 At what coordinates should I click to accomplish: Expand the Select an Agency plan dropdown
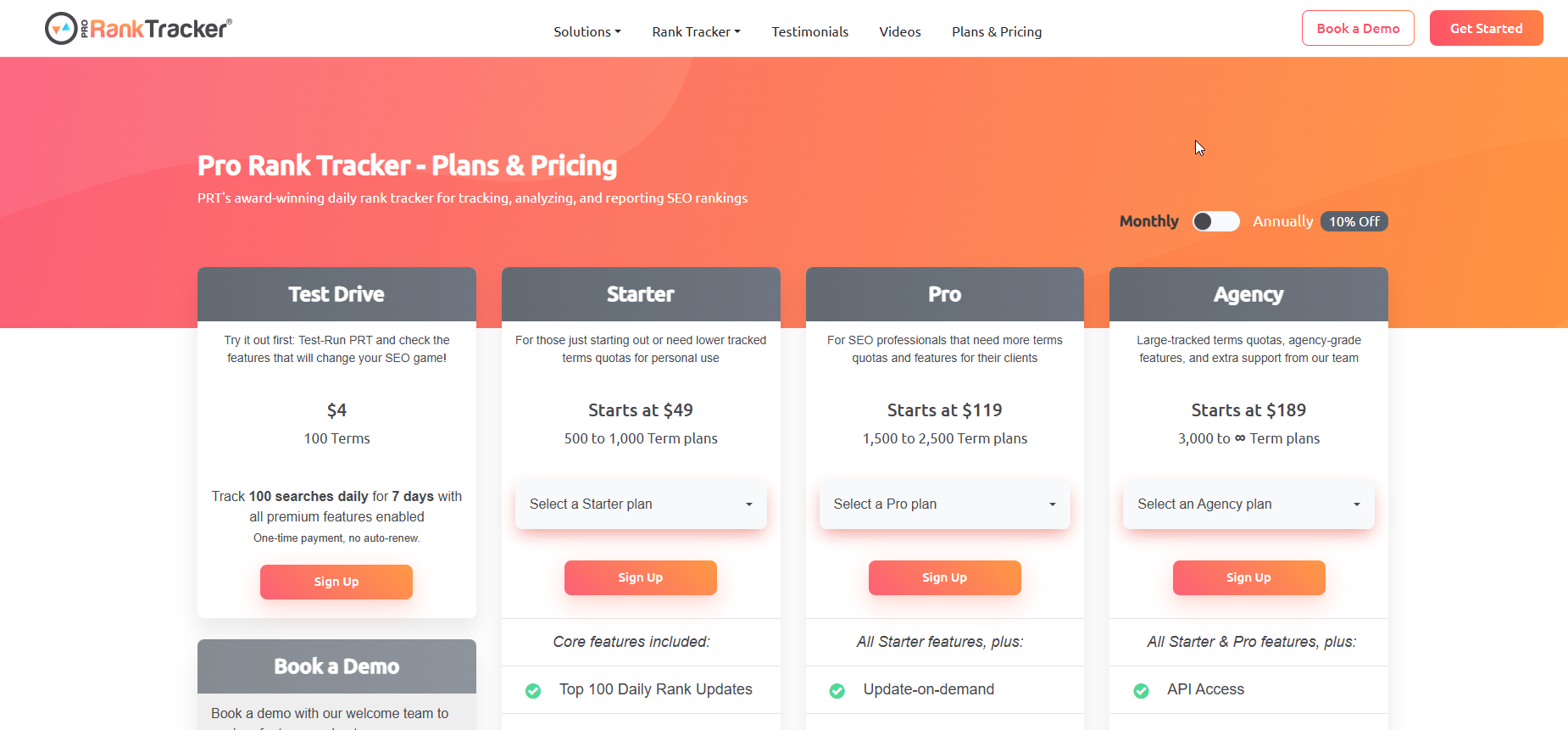pos(1248,504)
